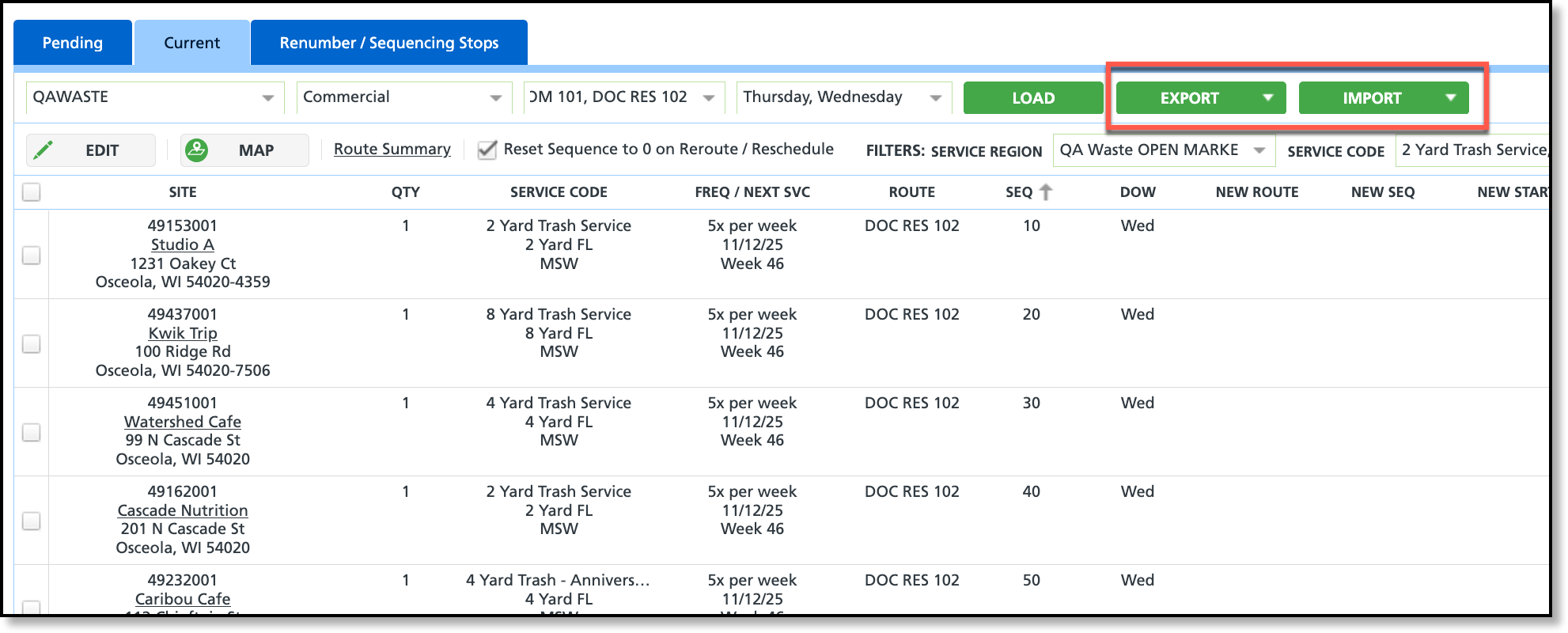Viewport: 1568px width, 633px height.
Task: Open the Export button dropdown arrow
Action: tap(1268, 97)
